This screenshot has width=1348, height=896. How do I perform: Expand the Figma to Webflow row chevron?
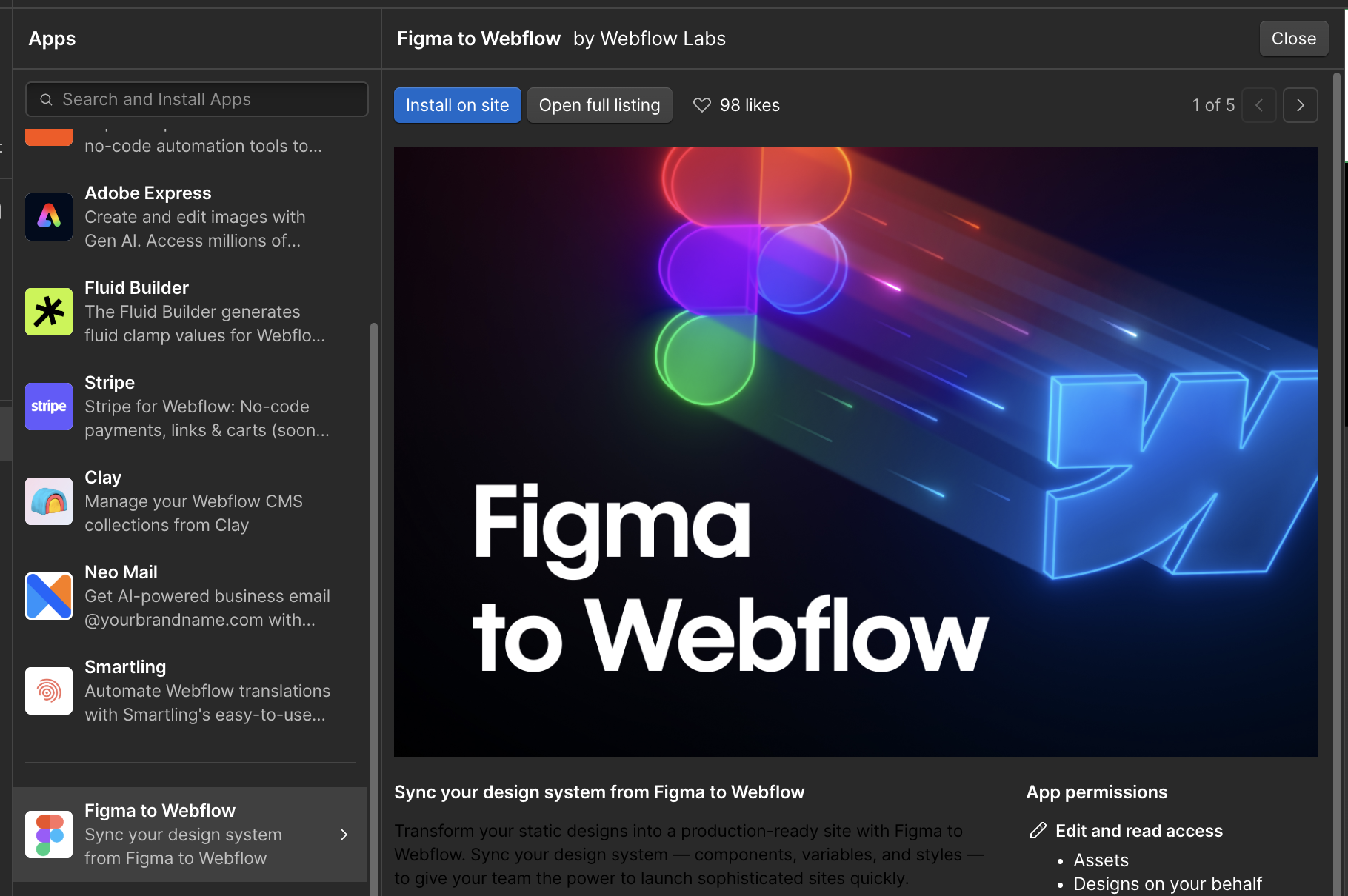(x=344, y=835)
